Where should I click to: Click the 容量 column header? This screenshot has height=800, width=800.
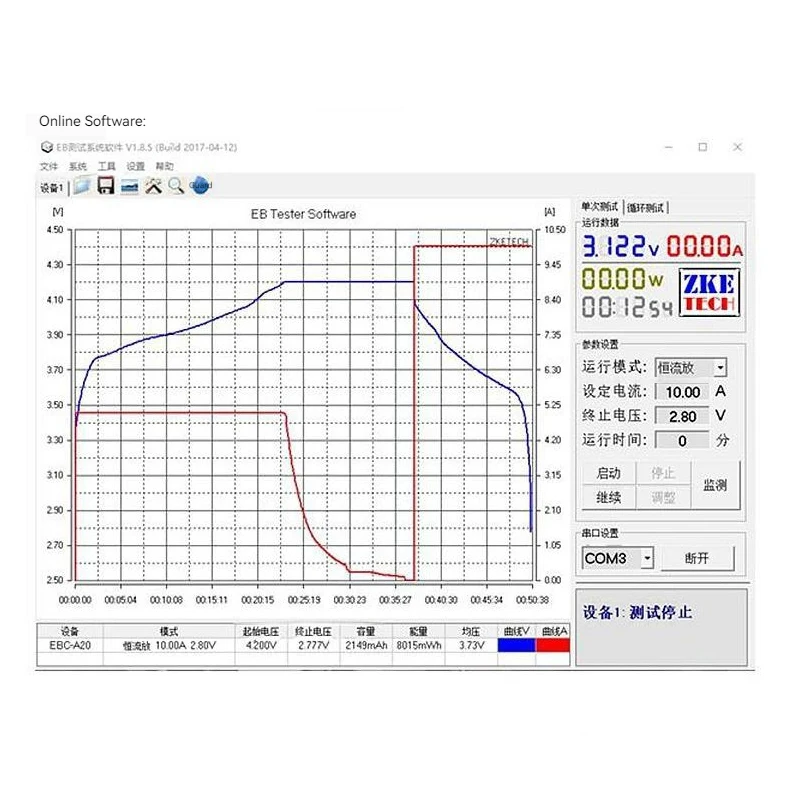point(366,632)
